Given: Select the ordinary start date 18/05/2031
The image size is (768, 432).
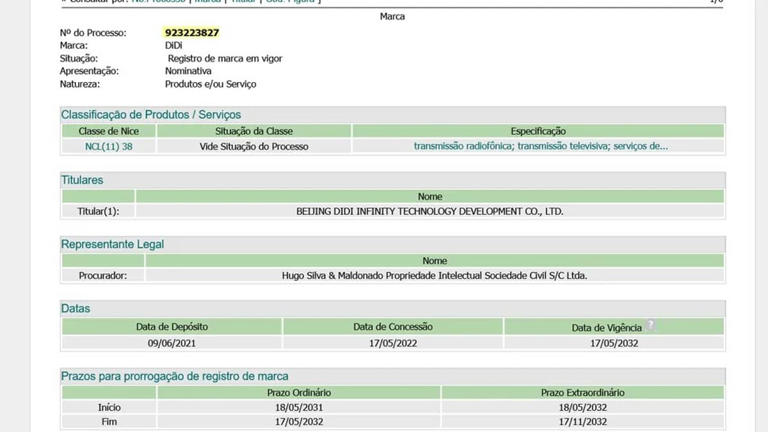Looking at the screenshot, I should pyautogui.click(x=299, y=408).
